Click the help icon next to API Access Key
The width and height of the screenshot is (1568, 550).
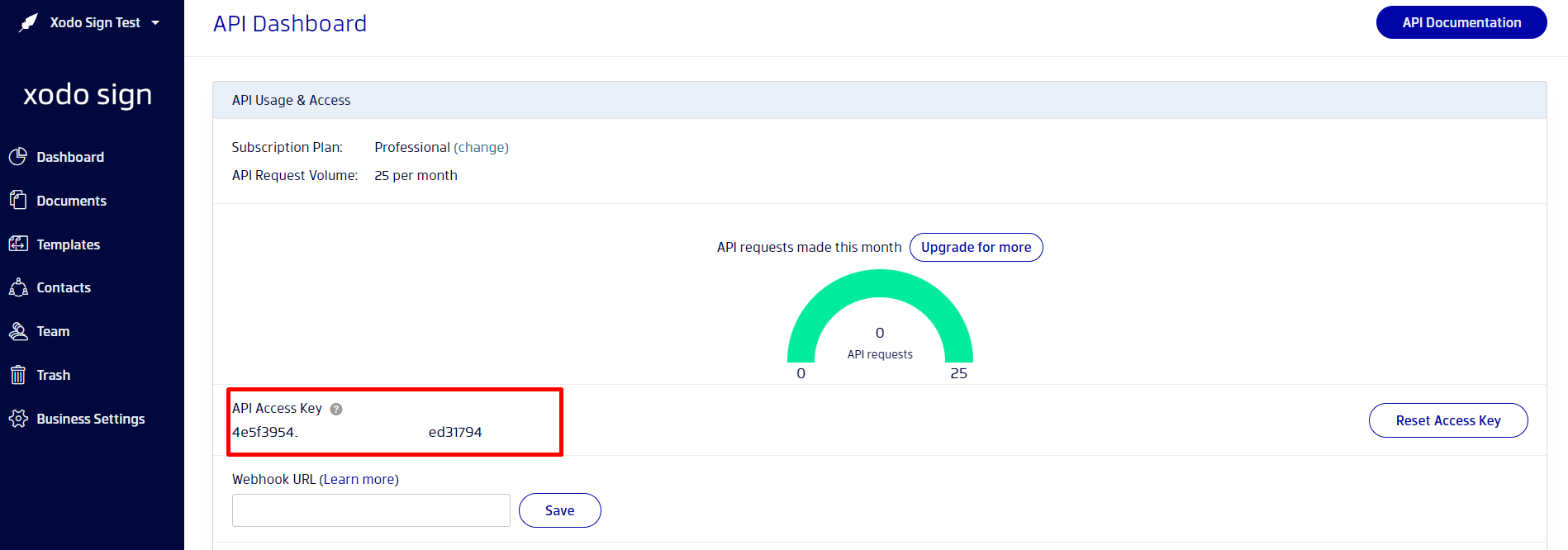click(x=336, y=409)
